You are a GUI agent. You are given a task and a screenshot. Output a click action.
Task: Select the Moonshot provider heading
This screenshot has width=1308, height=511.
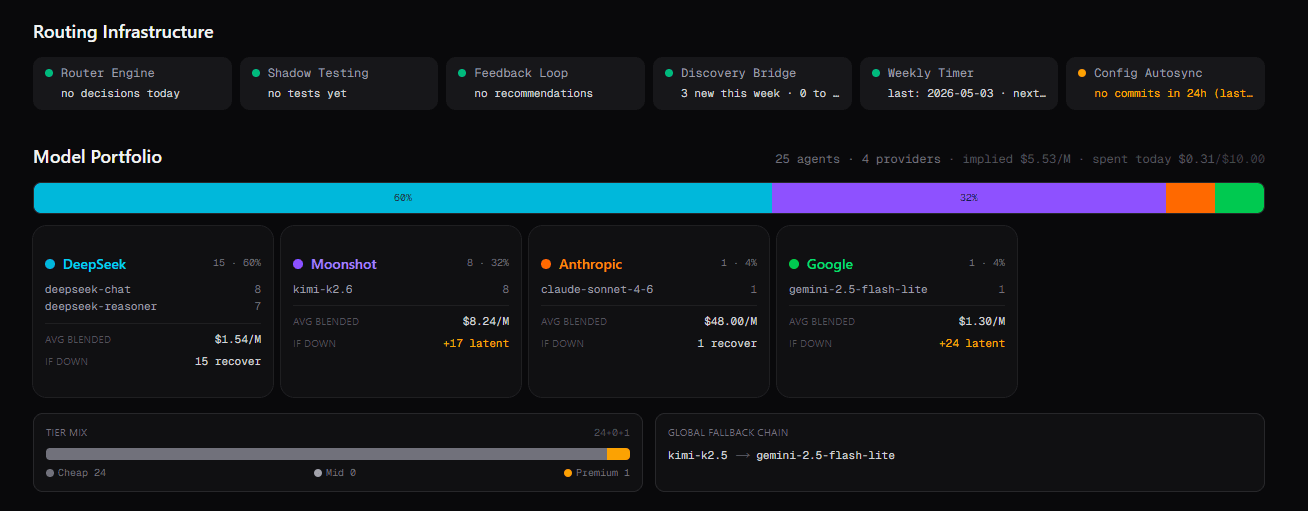[344, 264]
